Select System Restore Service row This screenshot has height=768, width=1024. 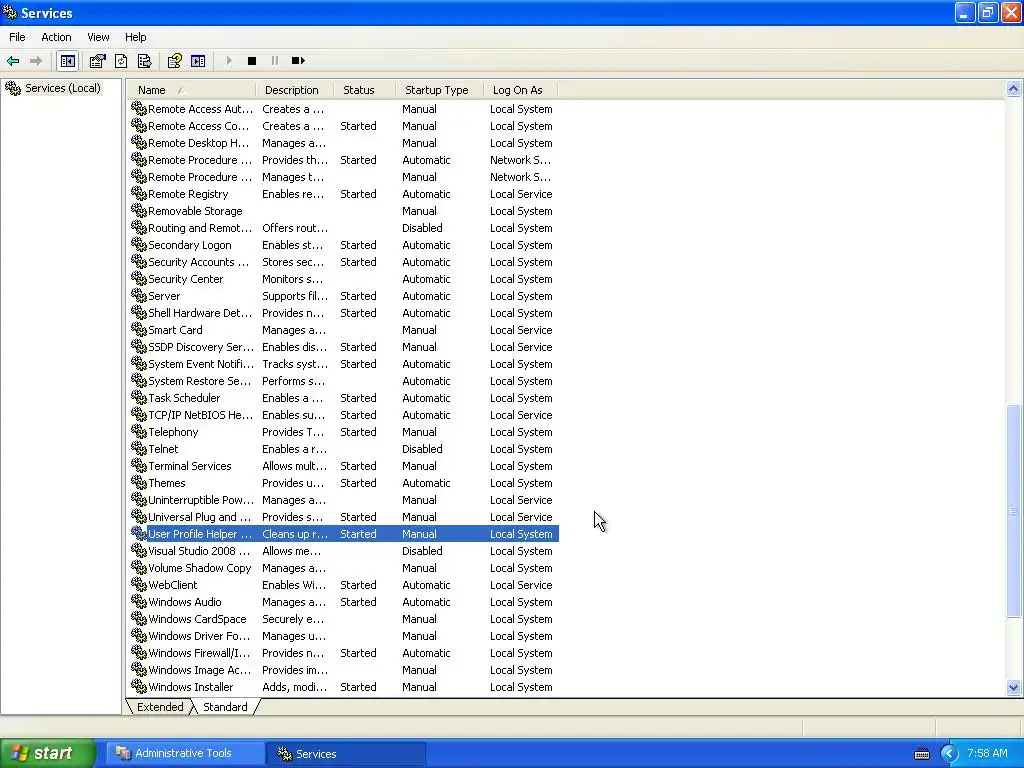click(344, 381)
